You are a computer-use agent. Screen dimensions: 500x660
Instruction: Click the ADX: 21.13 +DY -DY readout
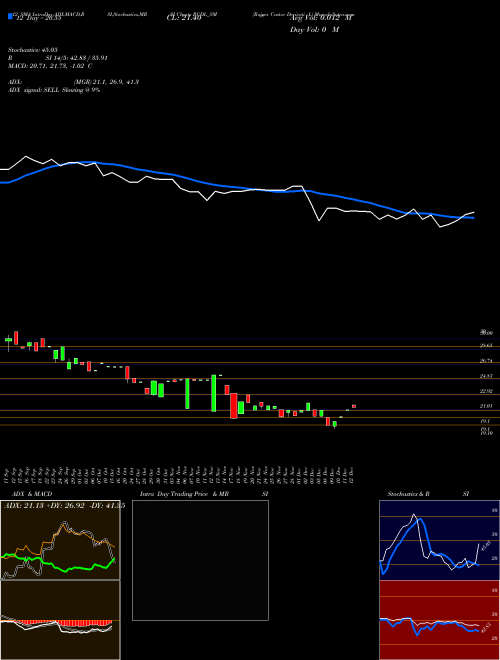coord(64,506)
